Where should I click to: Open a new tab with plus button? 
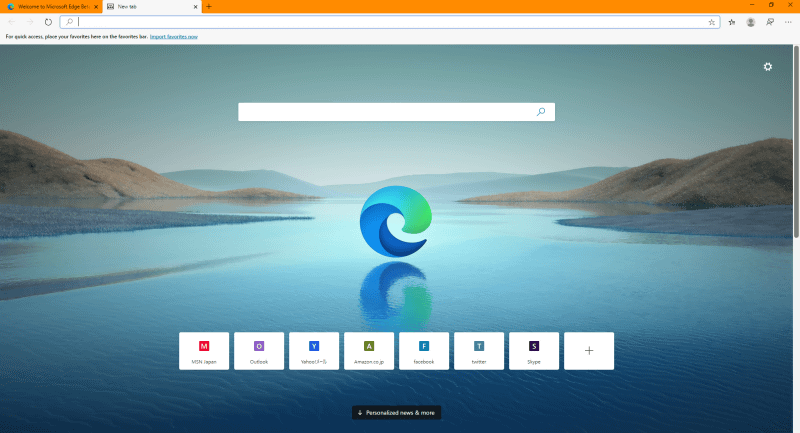tap(209, 7)
